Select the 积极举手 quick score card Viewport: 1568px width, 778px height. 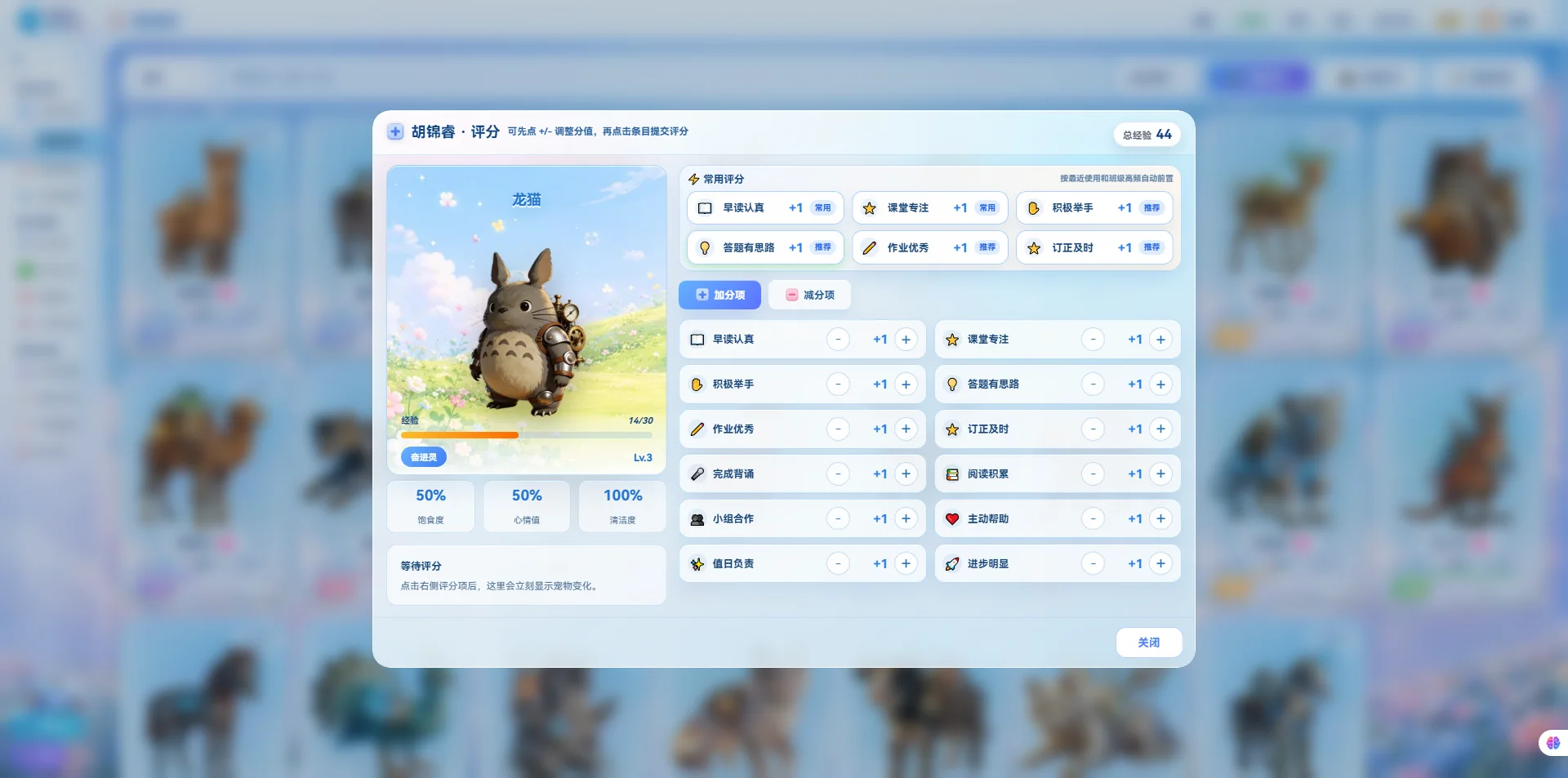click(x=1094, y=208)
